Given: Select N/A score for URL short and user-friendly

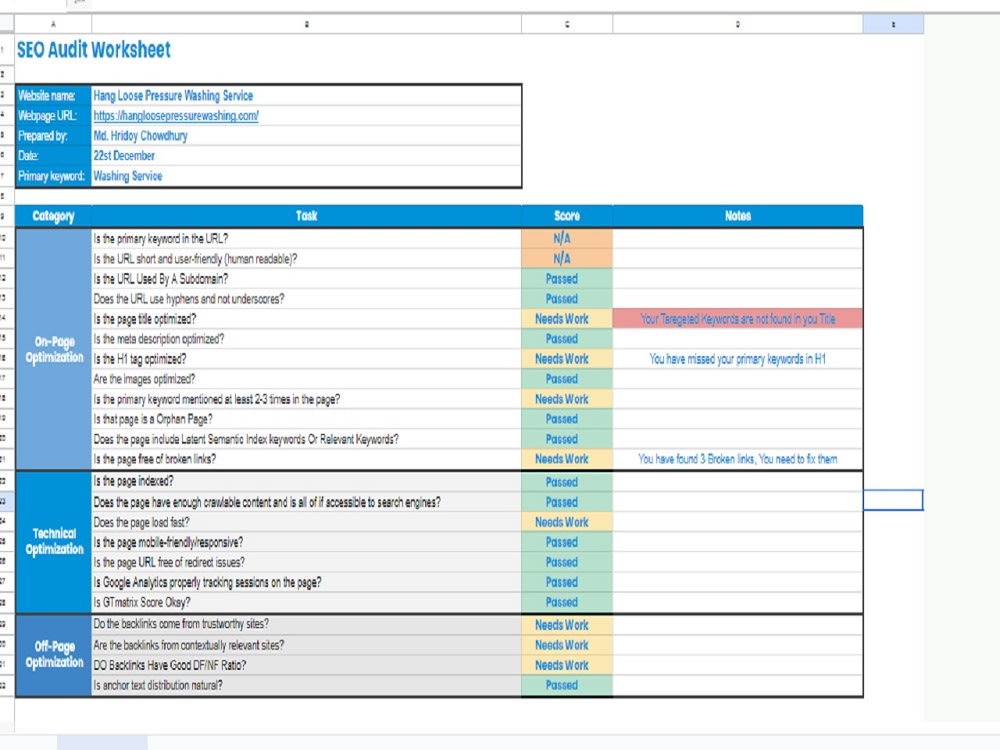Looking at the screenshot, I should (567, 259).
